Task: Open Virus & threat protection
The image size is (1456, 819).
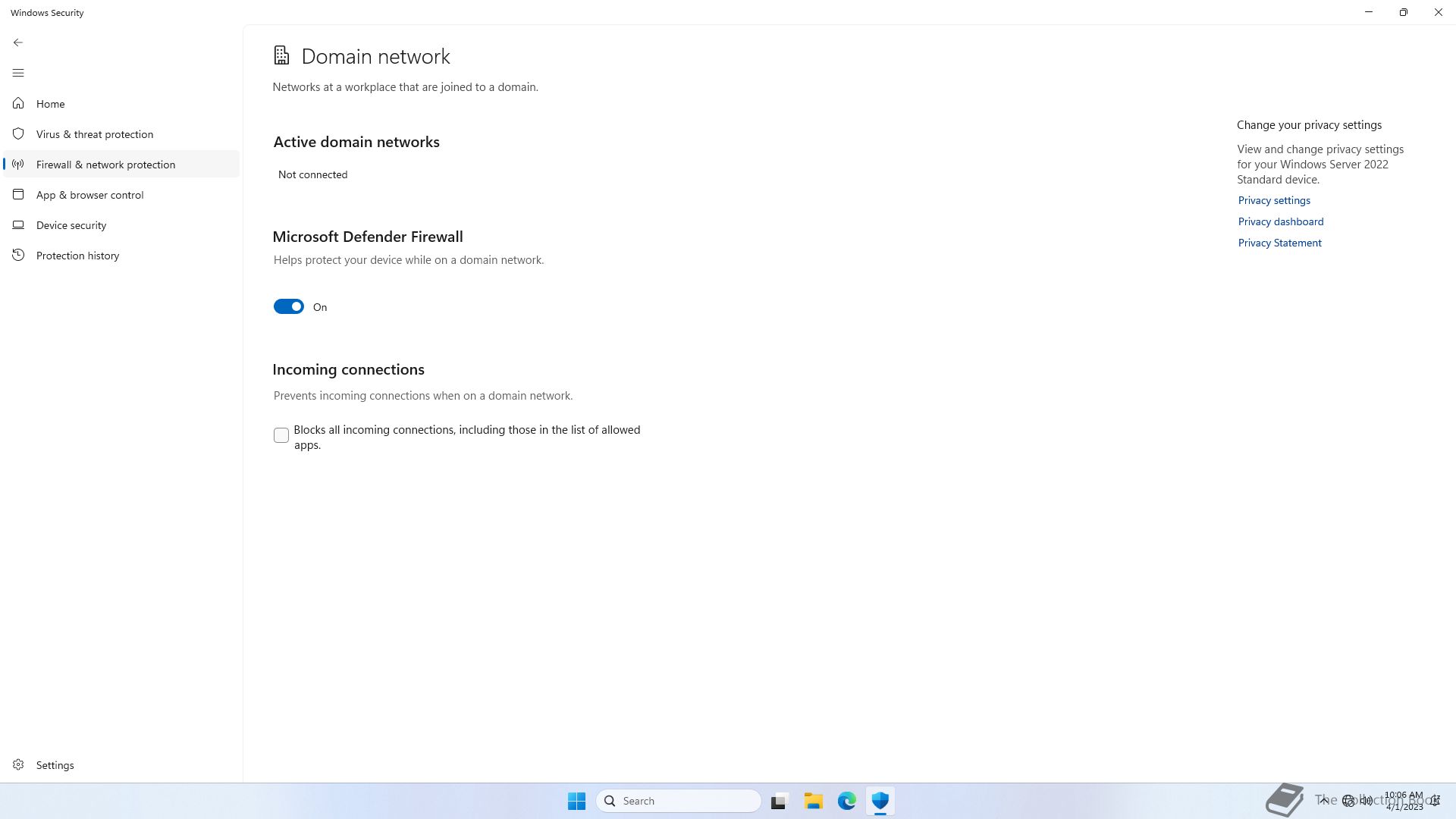Action: point(121,134)
